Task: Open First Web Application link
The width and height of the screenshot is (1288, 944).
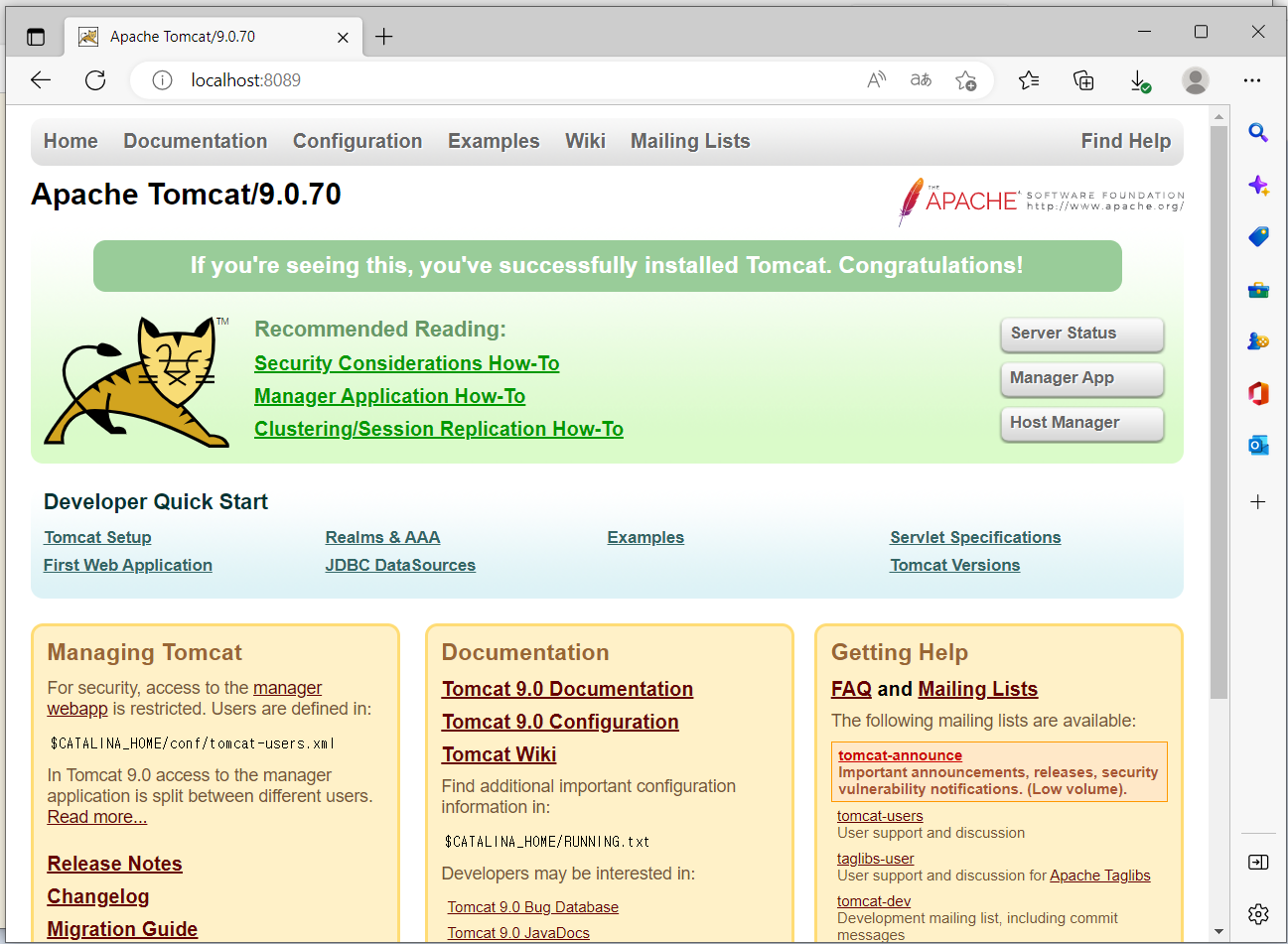Action: [x=128, y=565]
